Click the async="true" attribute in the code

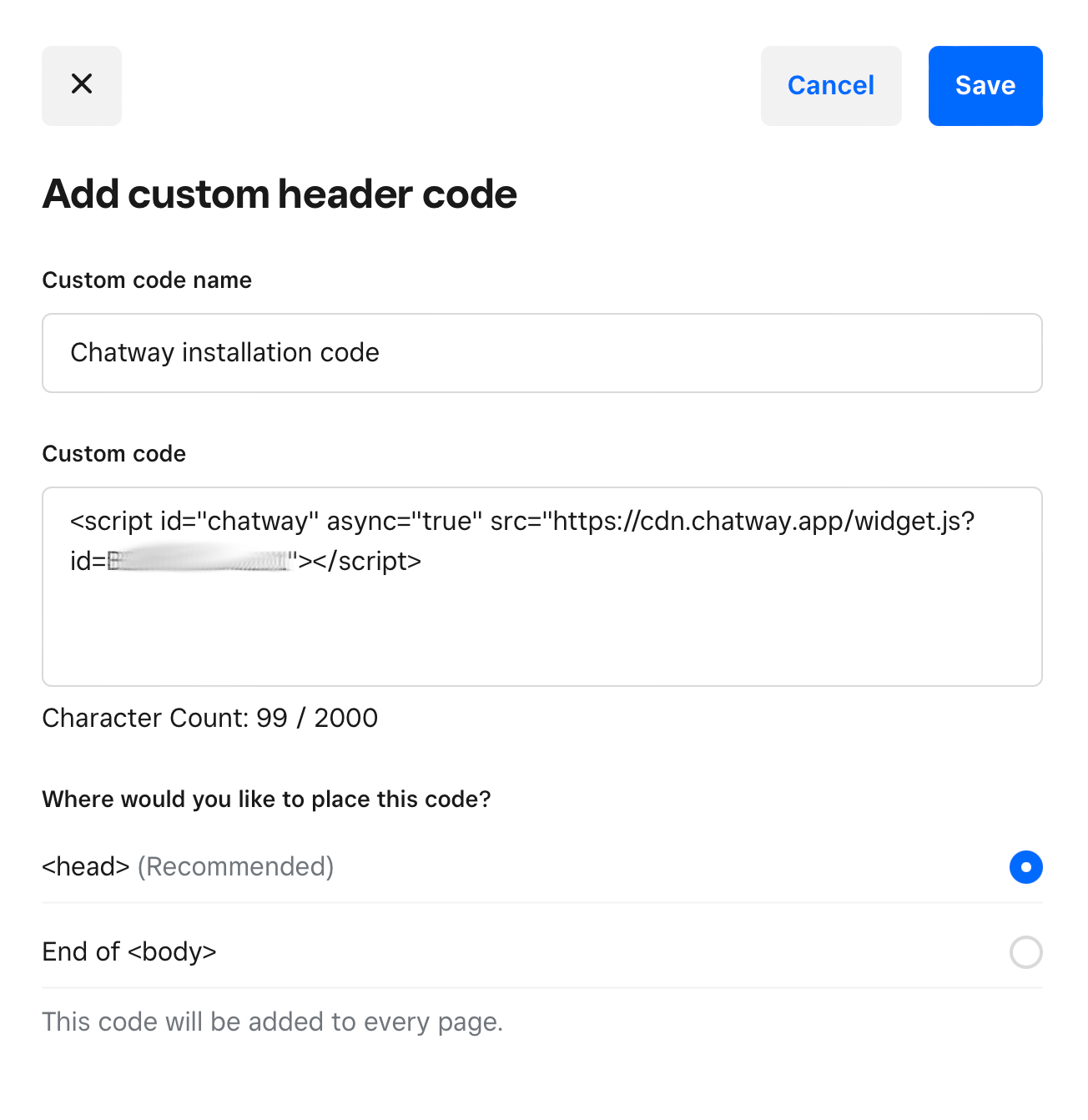pos(405,522)
